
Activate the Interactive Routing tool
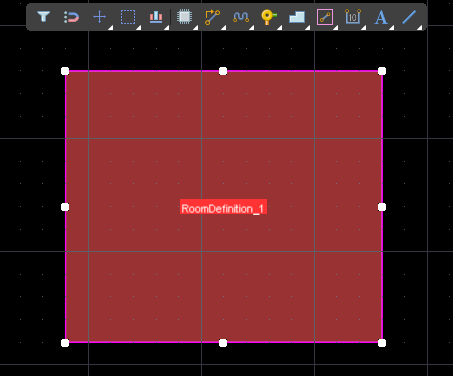pos(212,17)
